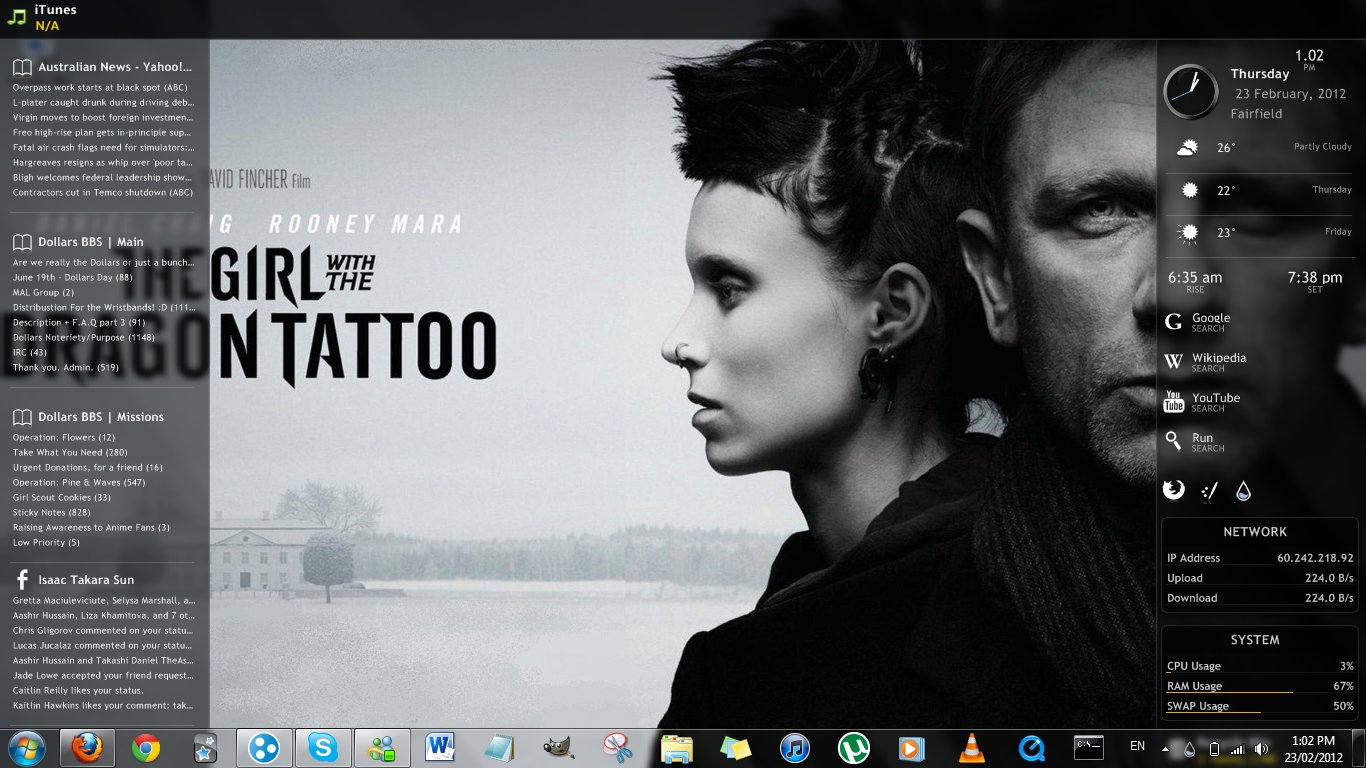Launch GIMP from the taskbar
The width and height of the screenshot is (1366, 768).
point(558,747)
